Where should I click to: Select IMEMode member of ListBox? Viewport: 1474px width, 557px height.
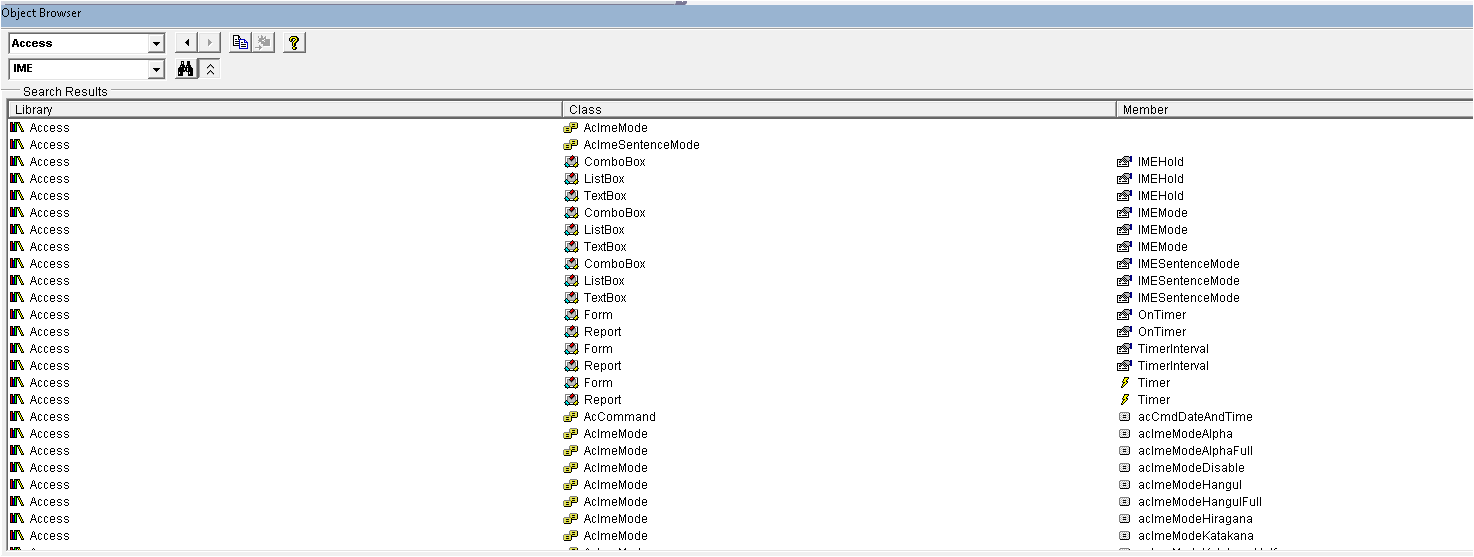pyautogui.click(x=1163, y=230)
